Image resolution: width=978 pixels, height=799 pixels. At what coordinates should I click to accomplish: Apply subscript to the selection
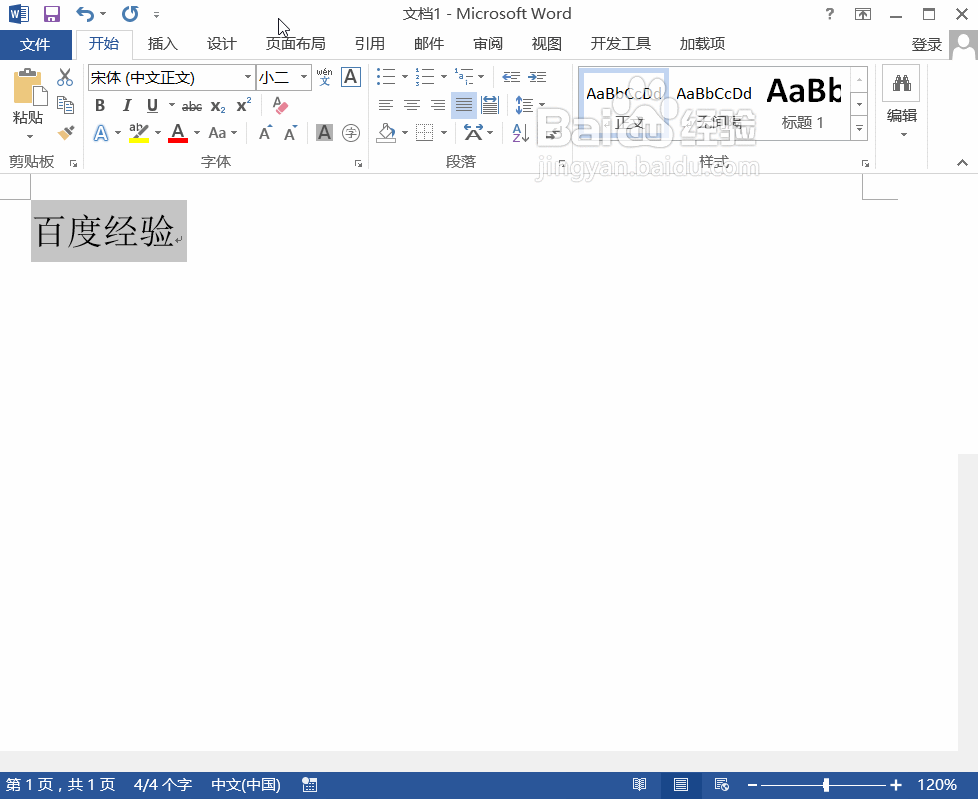[x=217, y=105]
